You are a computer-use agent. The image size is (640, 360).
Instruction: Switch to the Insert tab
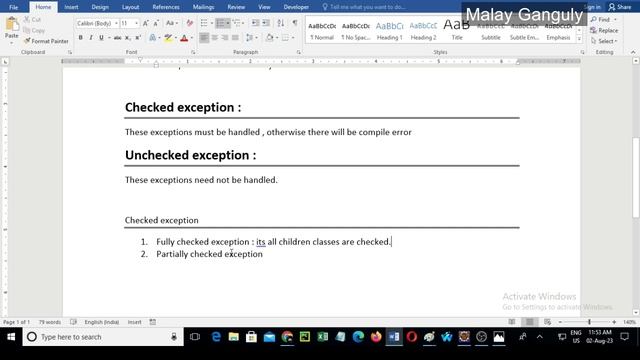(71, 7)
